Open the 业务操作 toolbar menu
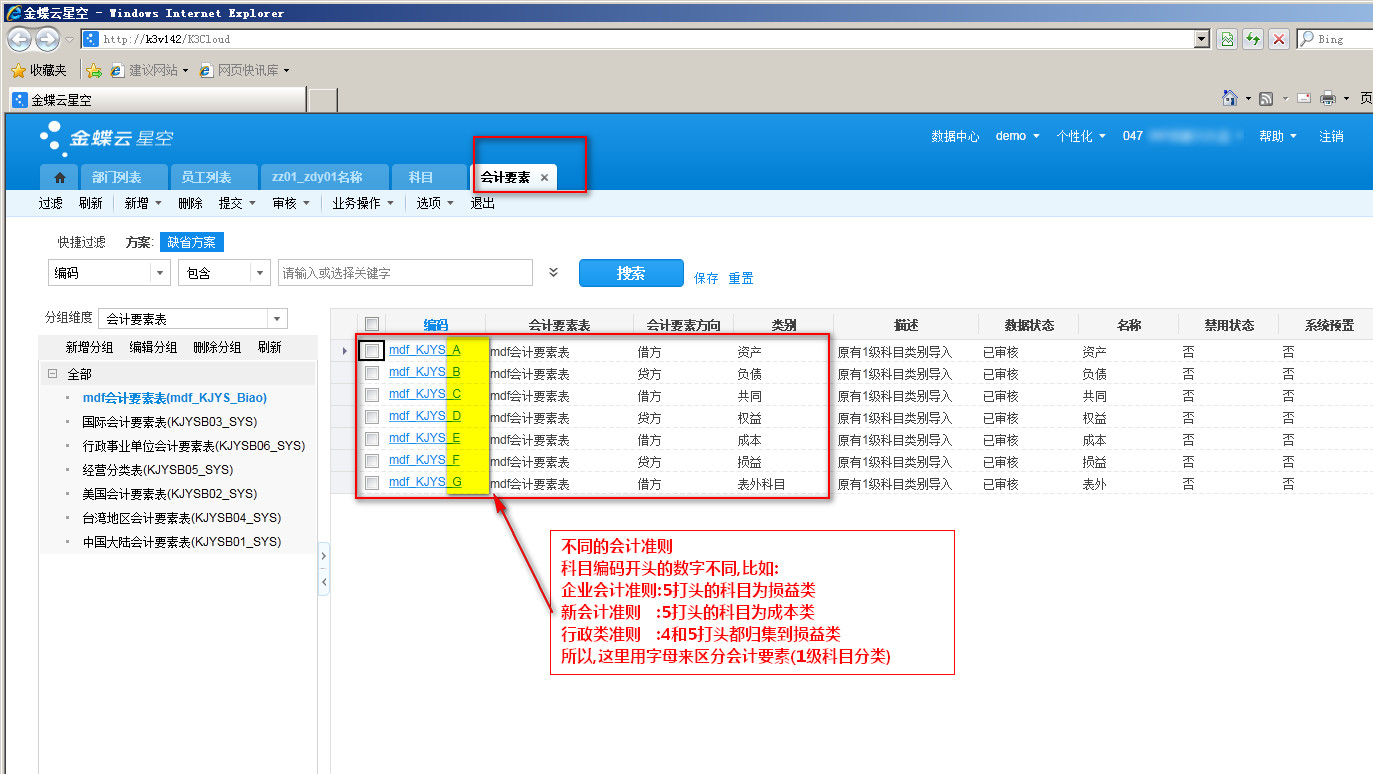Viewport: 1373px width, 774px height. [x=361, y=203]
